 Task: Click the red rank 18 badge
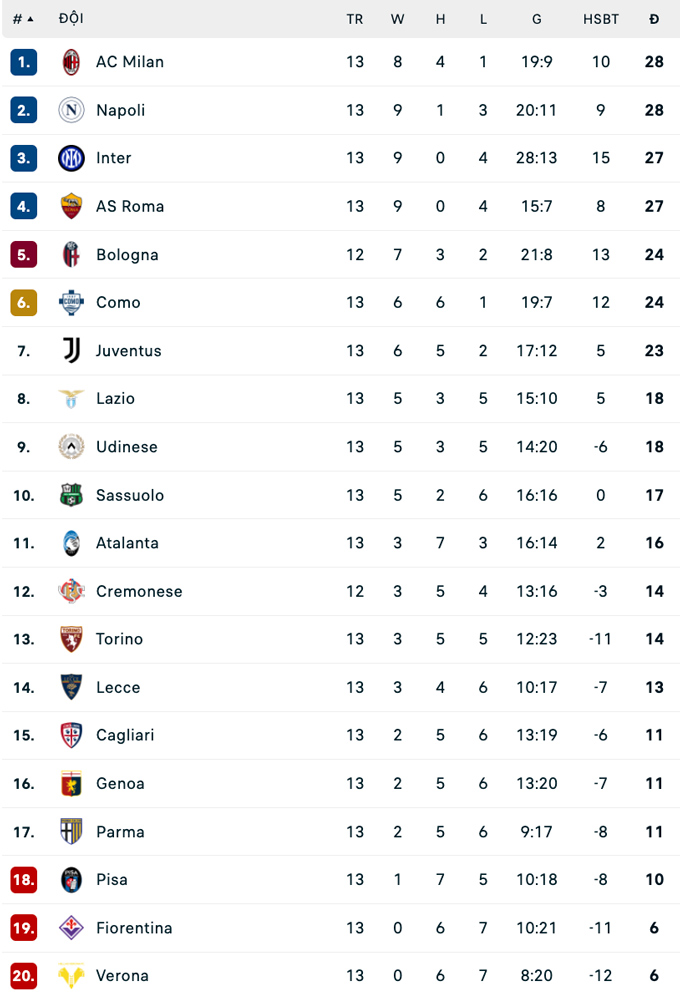[x=24, y=880]
